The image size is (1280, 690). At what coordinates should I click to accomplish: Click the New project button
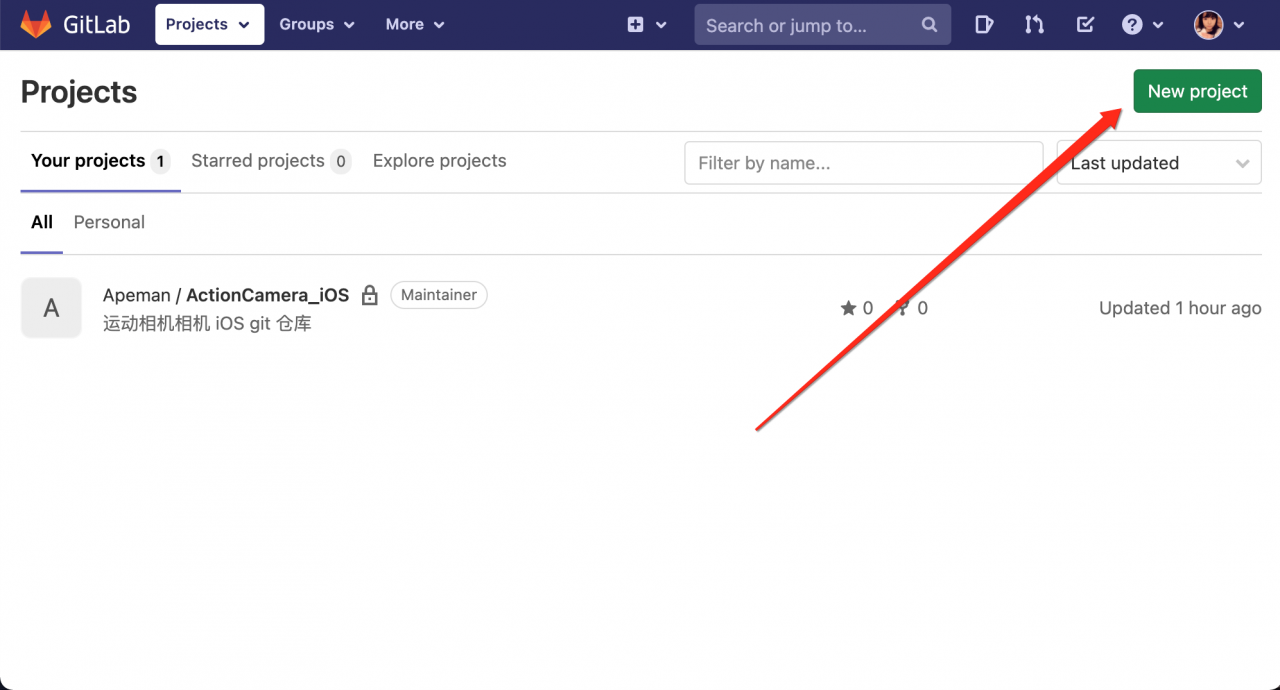1197,91
